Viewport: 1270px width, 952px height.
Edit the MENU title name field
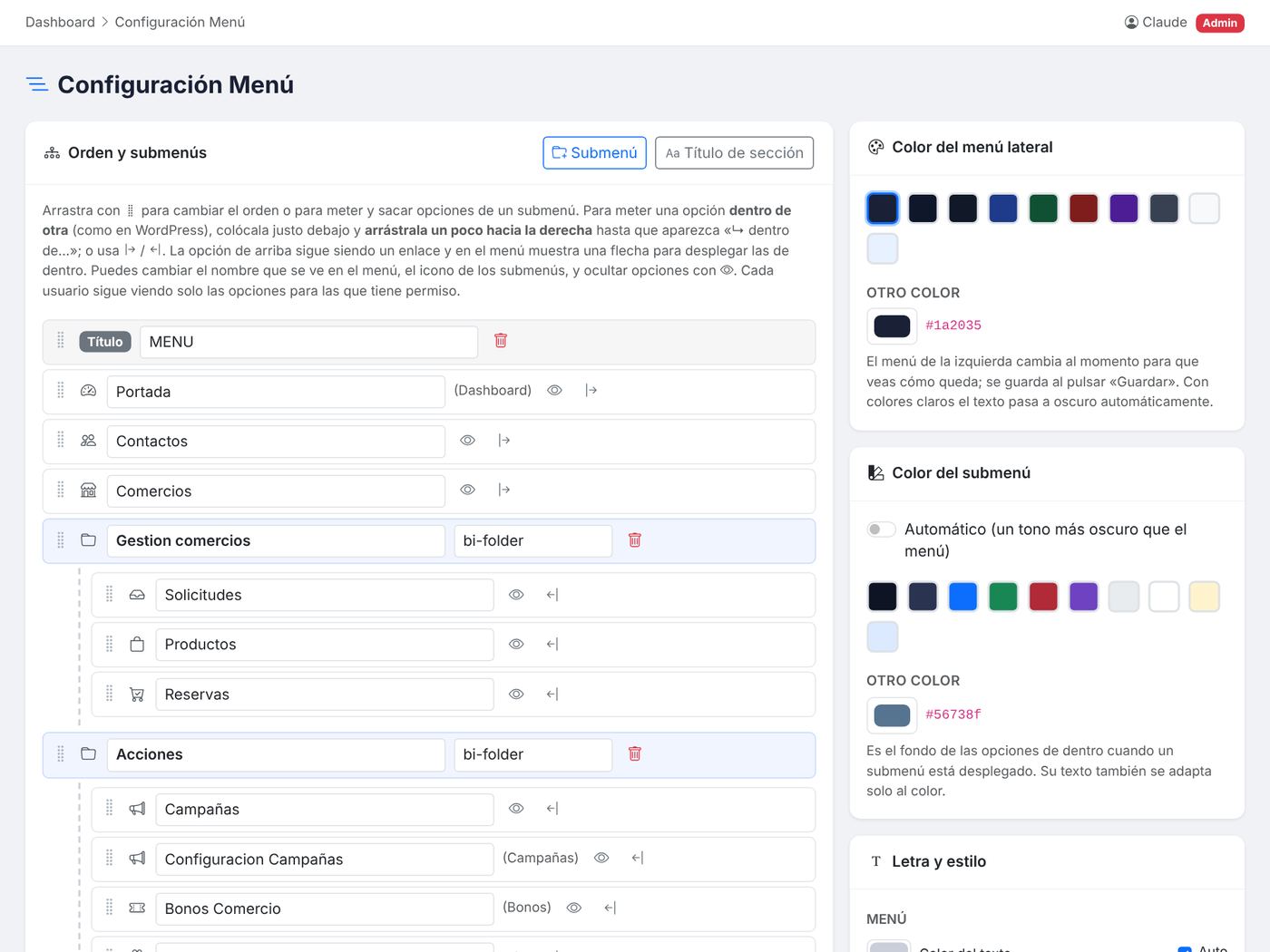coord(308,342)
